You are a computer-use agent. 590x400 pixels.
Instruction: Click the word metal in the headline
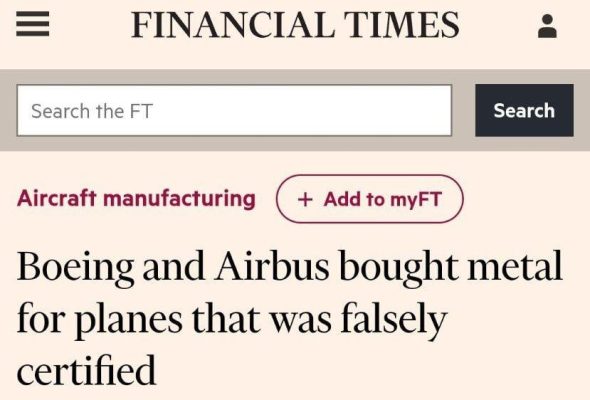tap(515, 266)
